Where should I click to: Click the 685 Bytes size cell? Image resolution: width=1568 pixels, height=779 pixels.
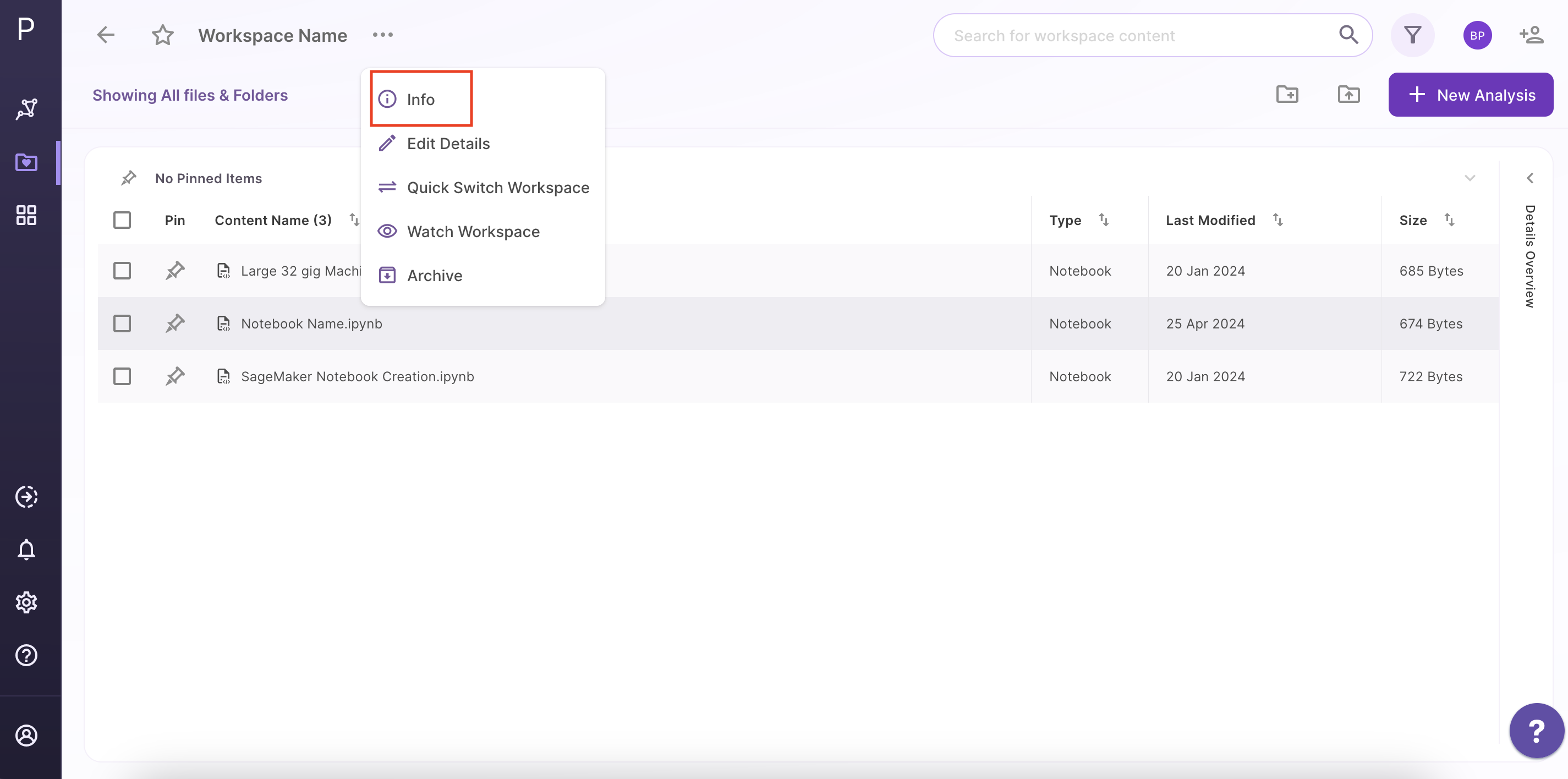1431,270
